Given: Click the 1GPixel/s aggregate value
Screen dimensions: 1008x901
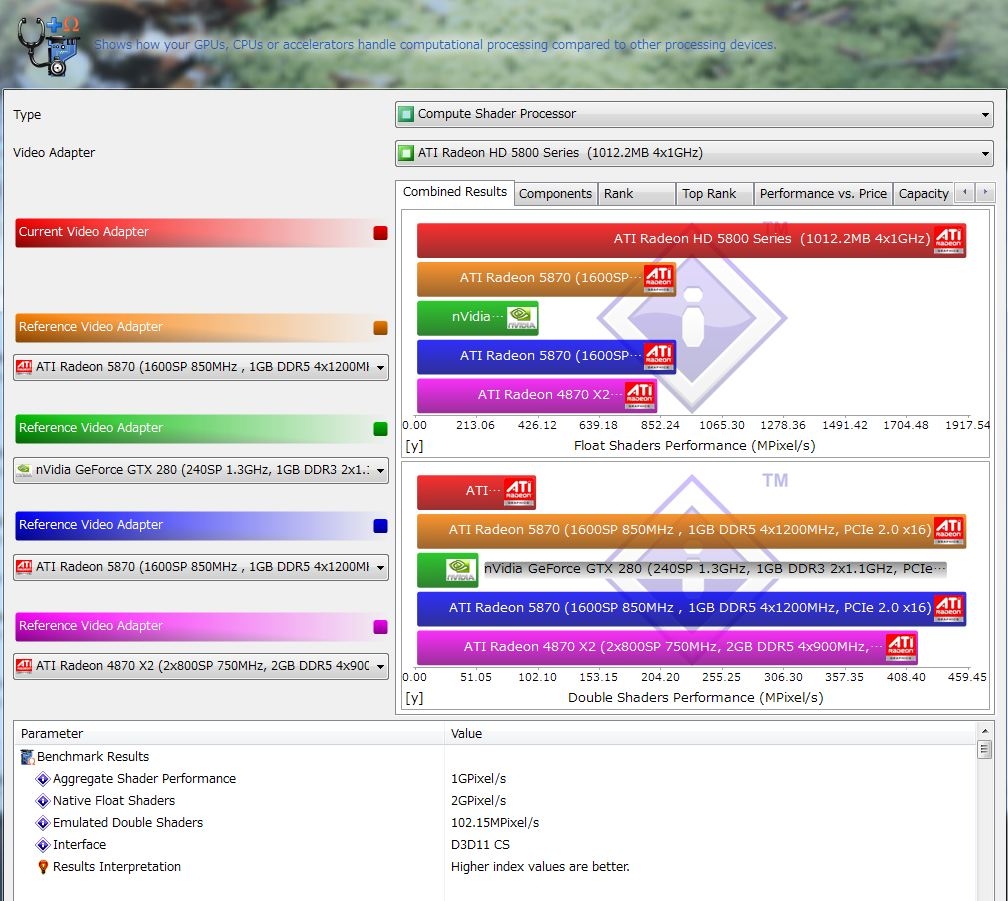Looking at the screenshot, I should pyautogui.click(x=478, y=779).
